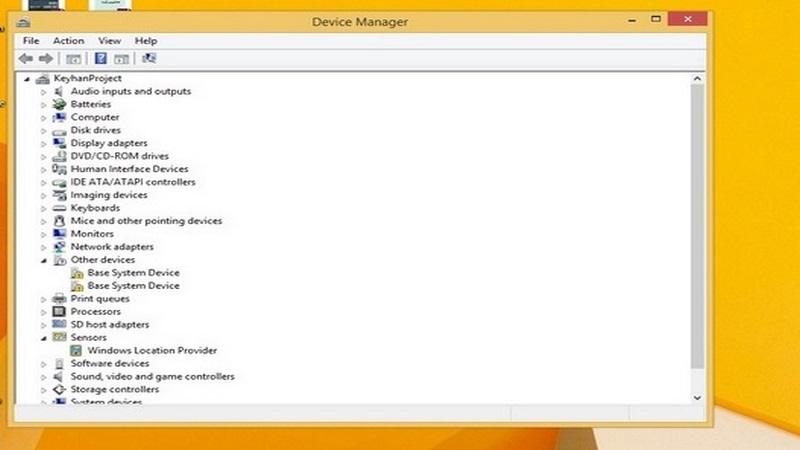Open the show/hide console tree toolbar icon
The width and height of the screenshot is (800, 450).
pos(73,59)
